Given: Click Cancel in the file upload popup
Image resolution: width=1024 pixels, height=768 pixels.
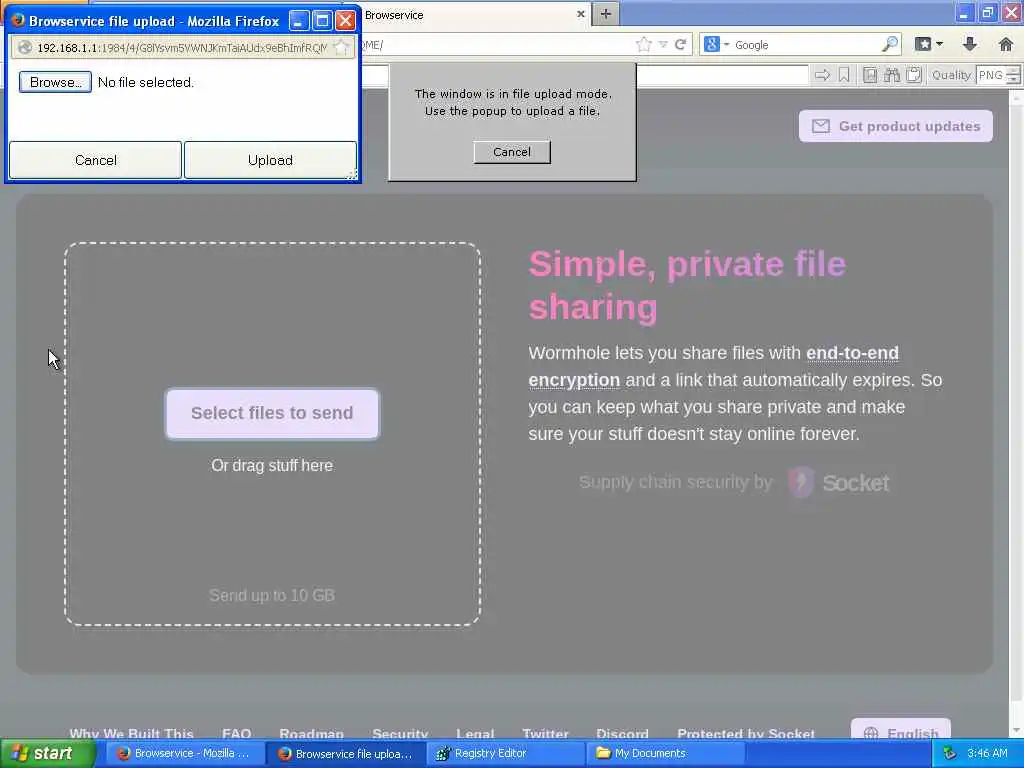Looking at the screenshot, I should pos(95,160).
